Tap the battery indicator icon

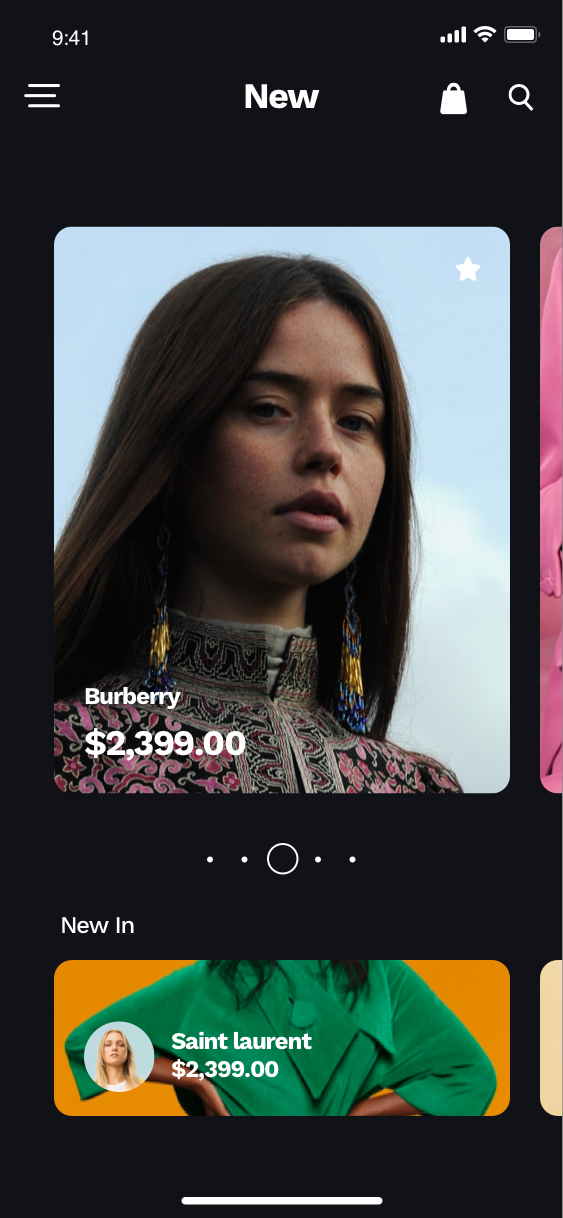point(522,35)
